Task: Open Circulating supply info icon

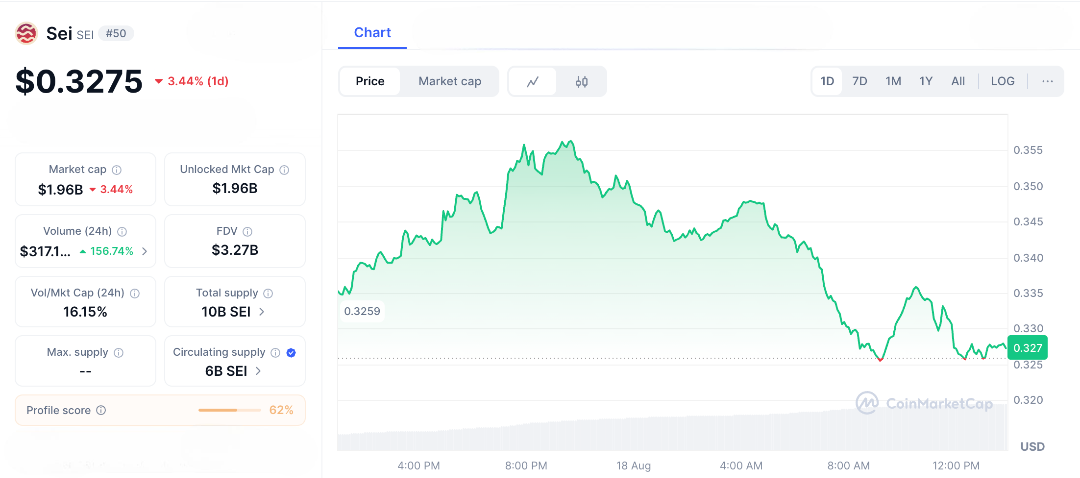Action: tap(276, 353)
